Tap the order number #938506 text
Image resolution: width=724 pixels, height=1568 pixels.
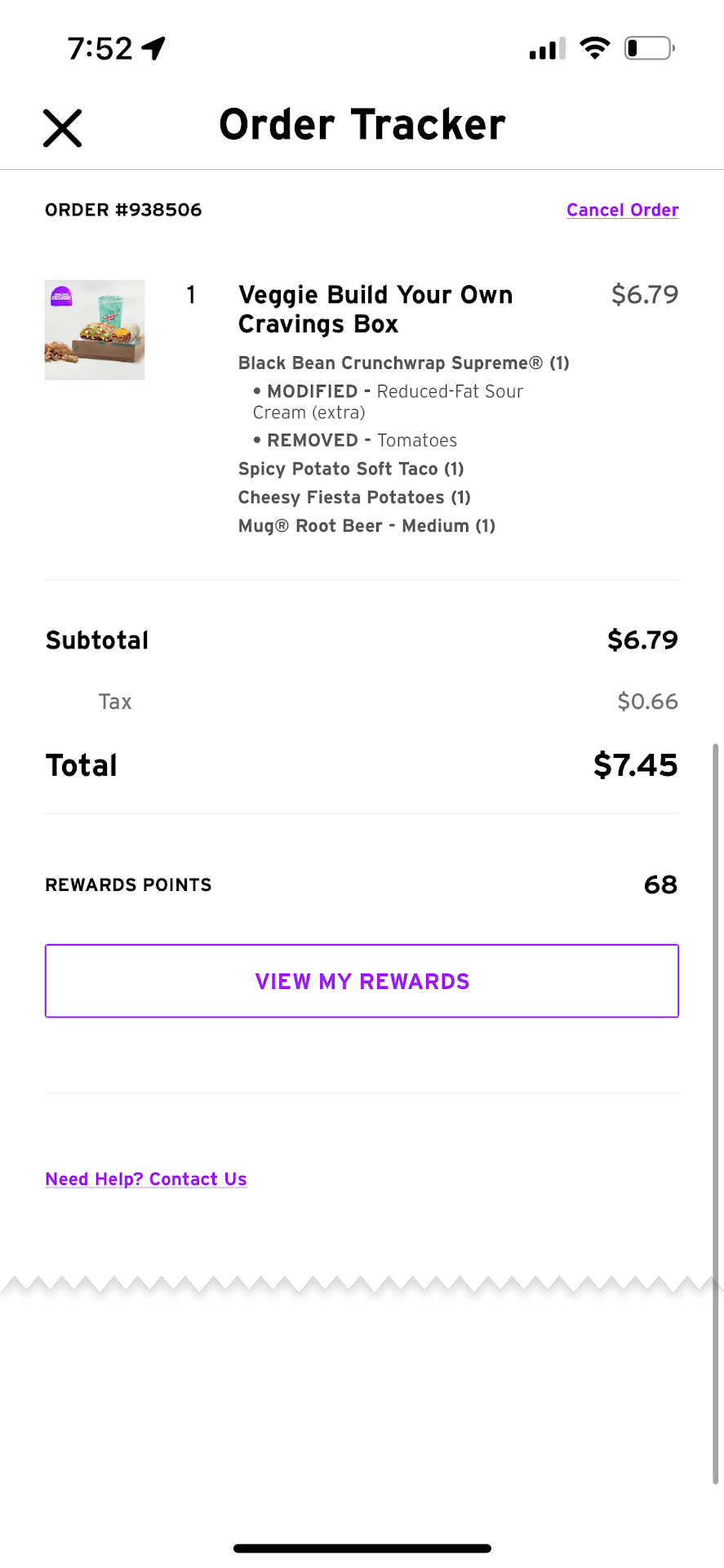tap(123, 210)
